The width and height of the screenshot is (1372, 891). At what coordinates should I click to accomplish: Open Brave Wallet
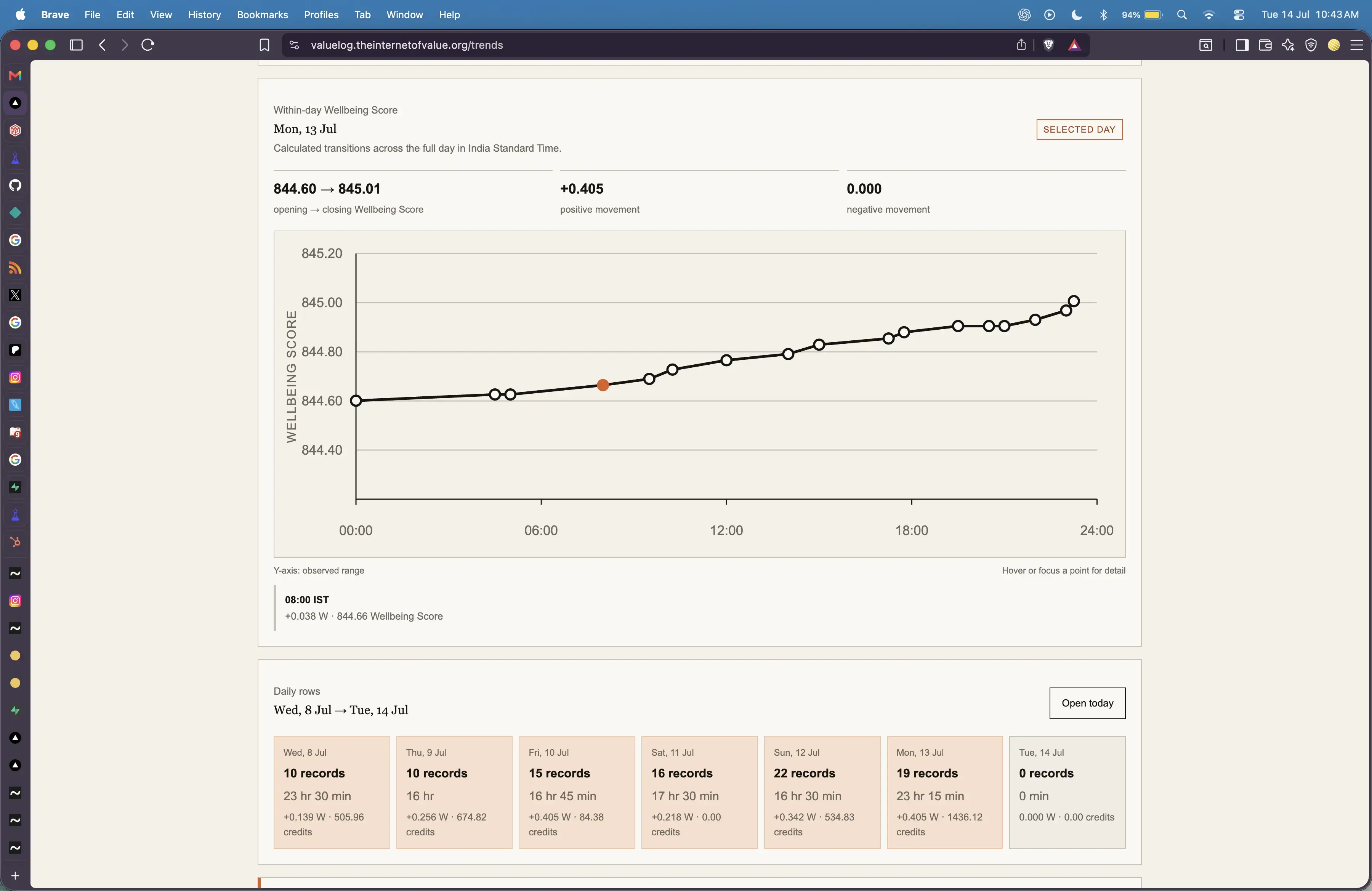[1265, 45]
